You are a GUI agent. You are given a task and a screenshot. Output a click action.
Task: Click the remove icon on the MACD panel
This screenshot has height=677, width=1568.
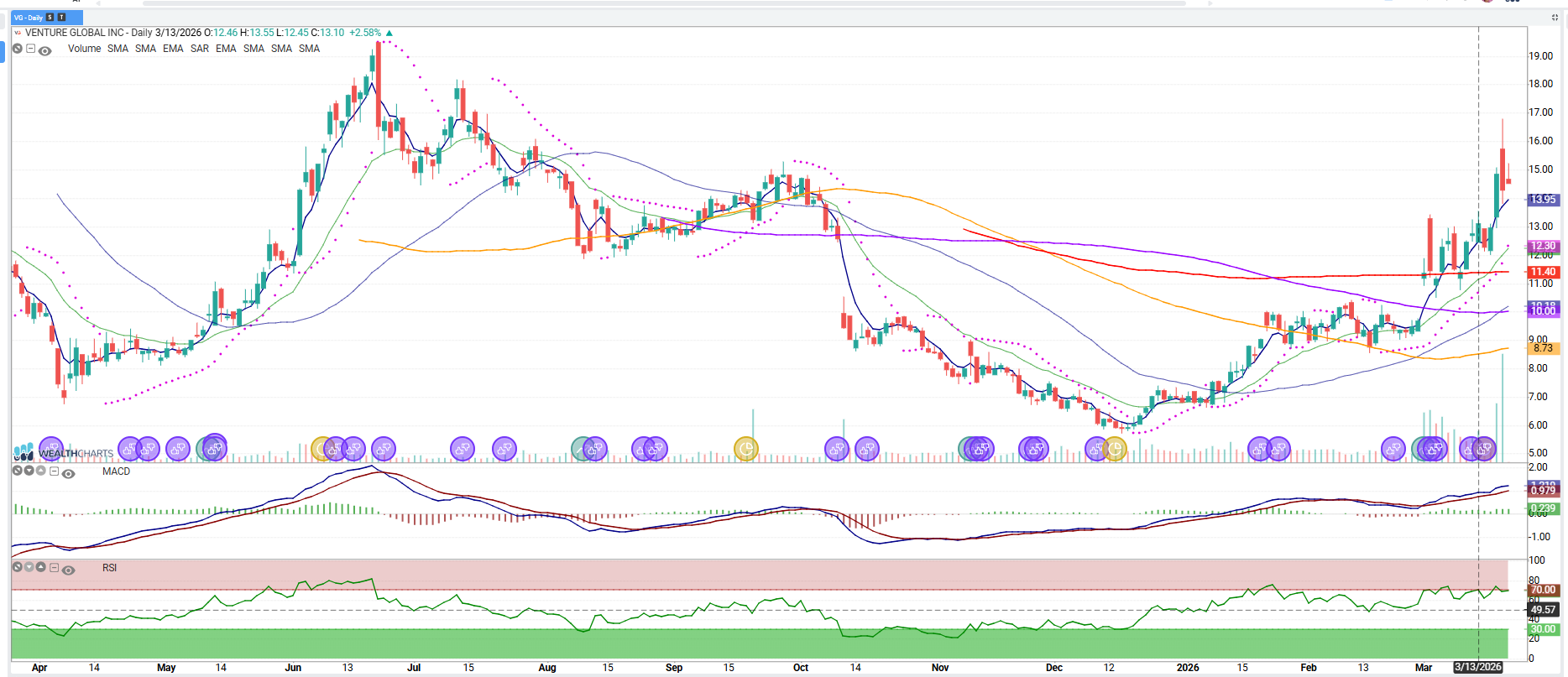pyautogui.click(x=17, y=471)
